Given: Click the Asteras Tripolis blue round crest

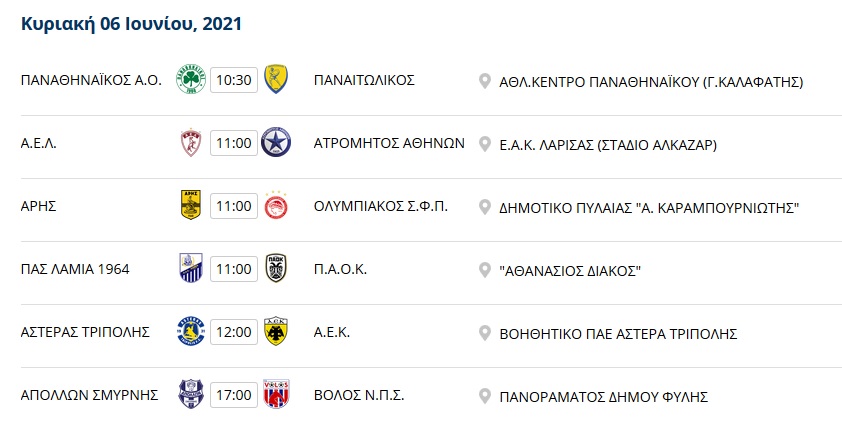Looking at the screenshot, I should pyautogui.click(x=191, y=331).
